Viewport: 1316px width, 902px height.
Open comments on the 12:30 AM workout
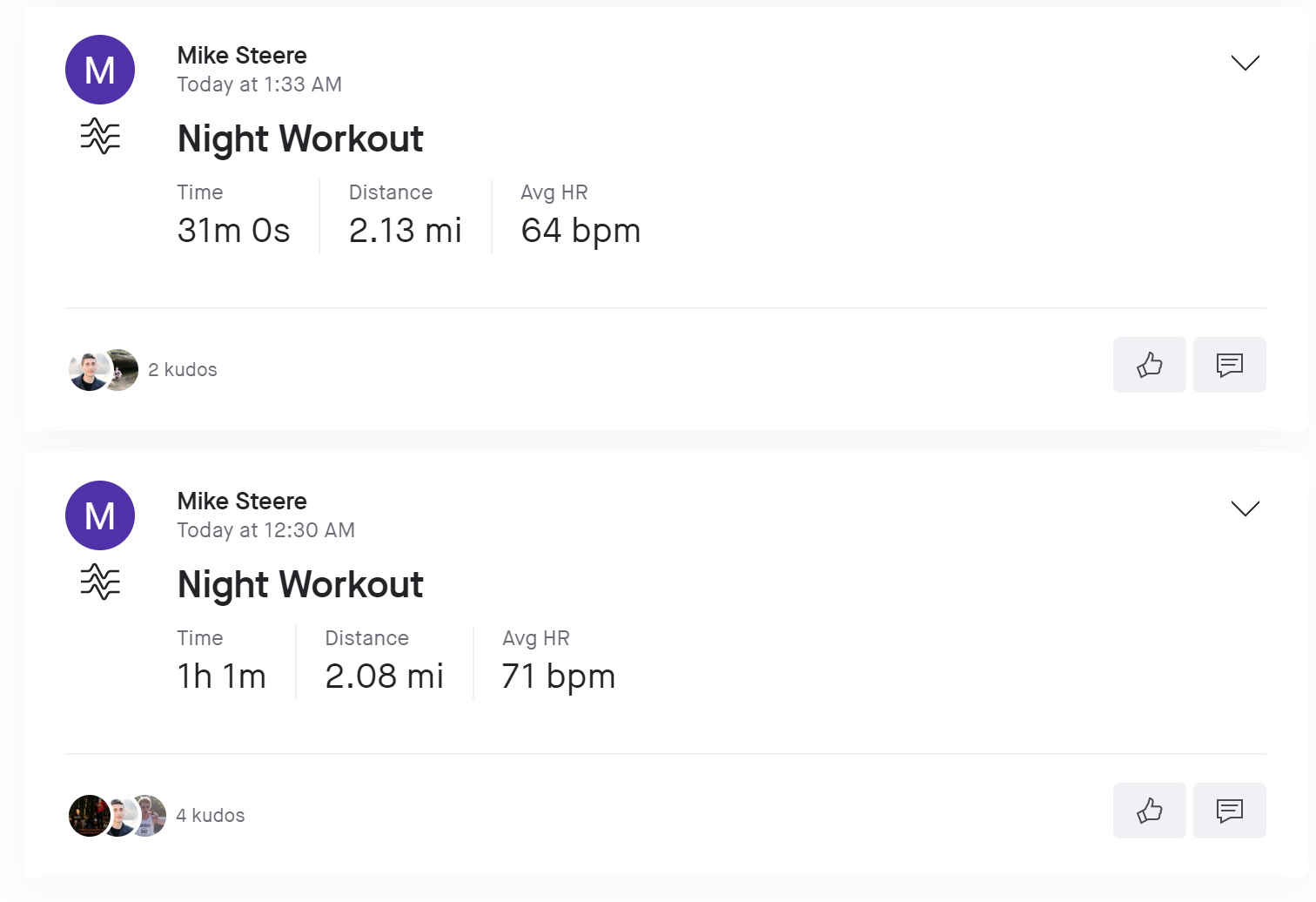coord(1229,811)
